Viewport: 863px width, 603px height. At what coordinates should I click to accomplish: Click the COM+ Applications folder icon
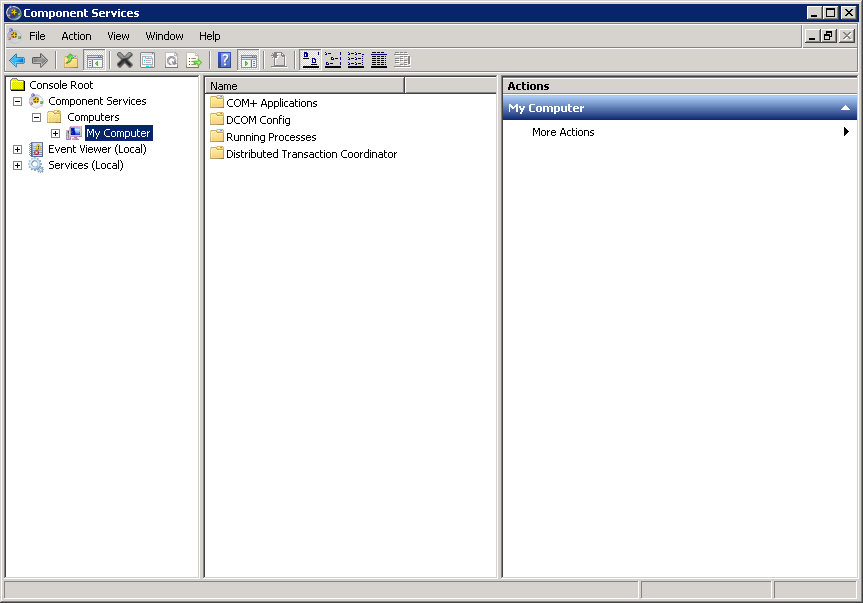click(217, 102)
